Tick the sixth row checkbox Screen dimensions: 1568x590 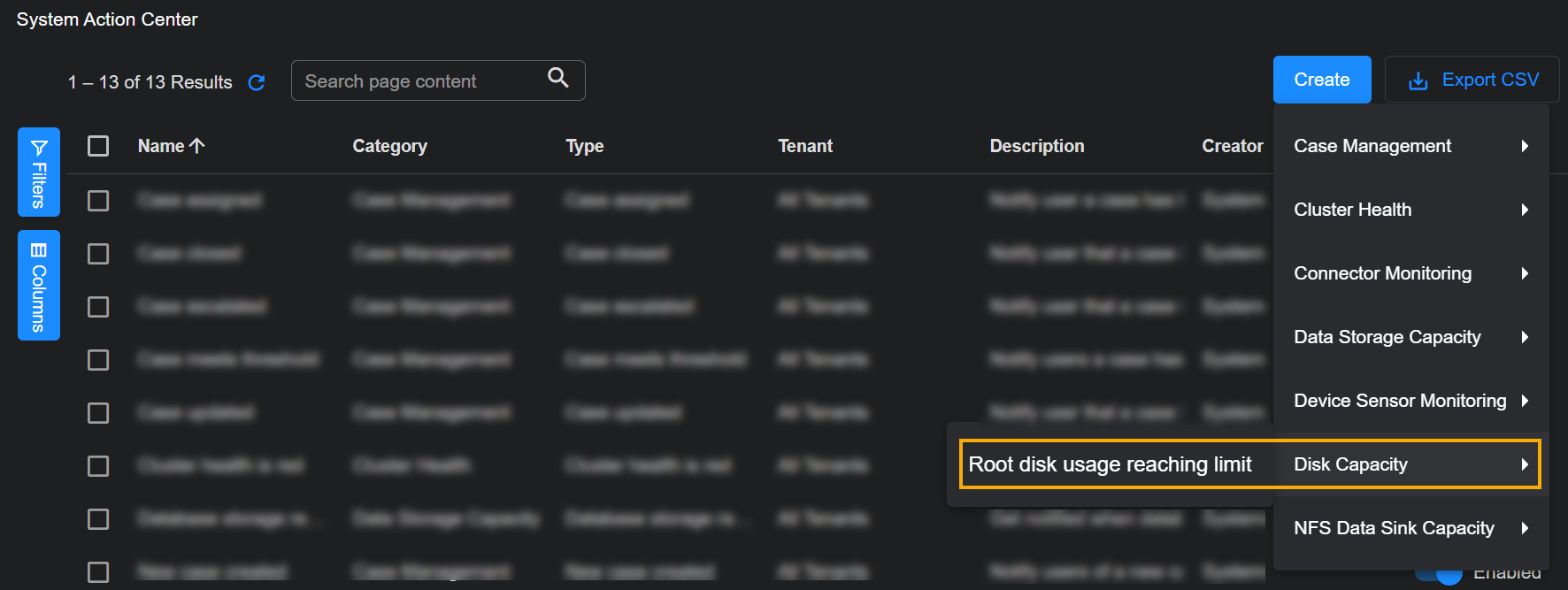pyautogui.click(x=98, y=466)
